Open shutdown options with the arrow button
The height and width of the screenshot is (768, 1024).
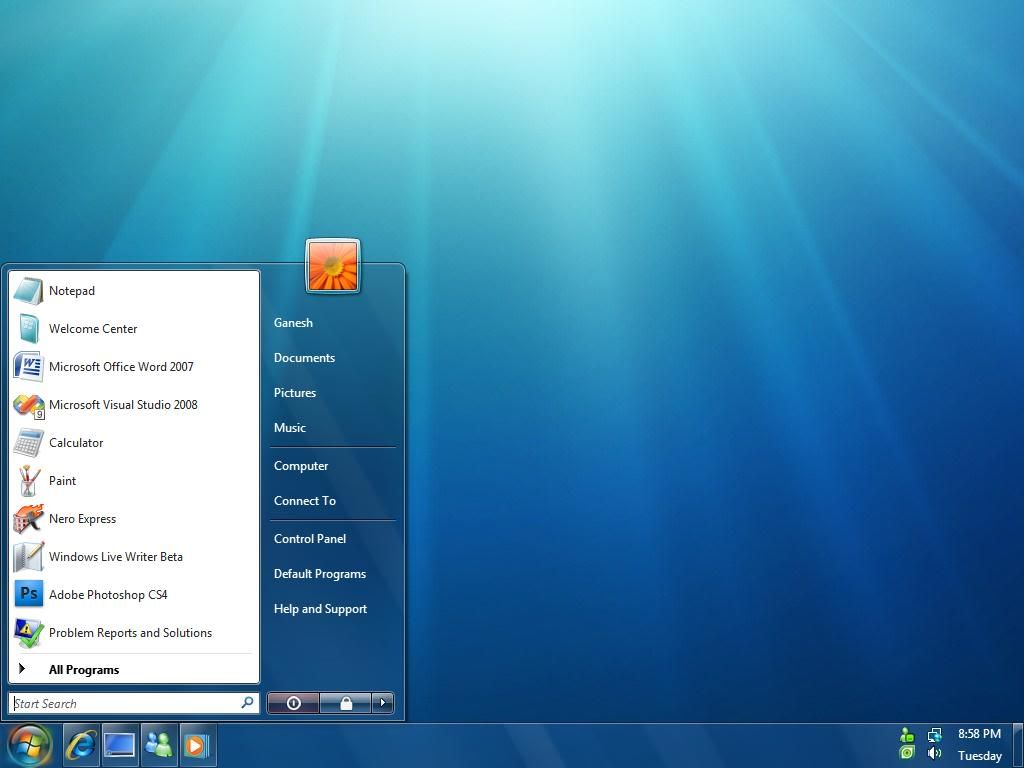click(382, 703)
